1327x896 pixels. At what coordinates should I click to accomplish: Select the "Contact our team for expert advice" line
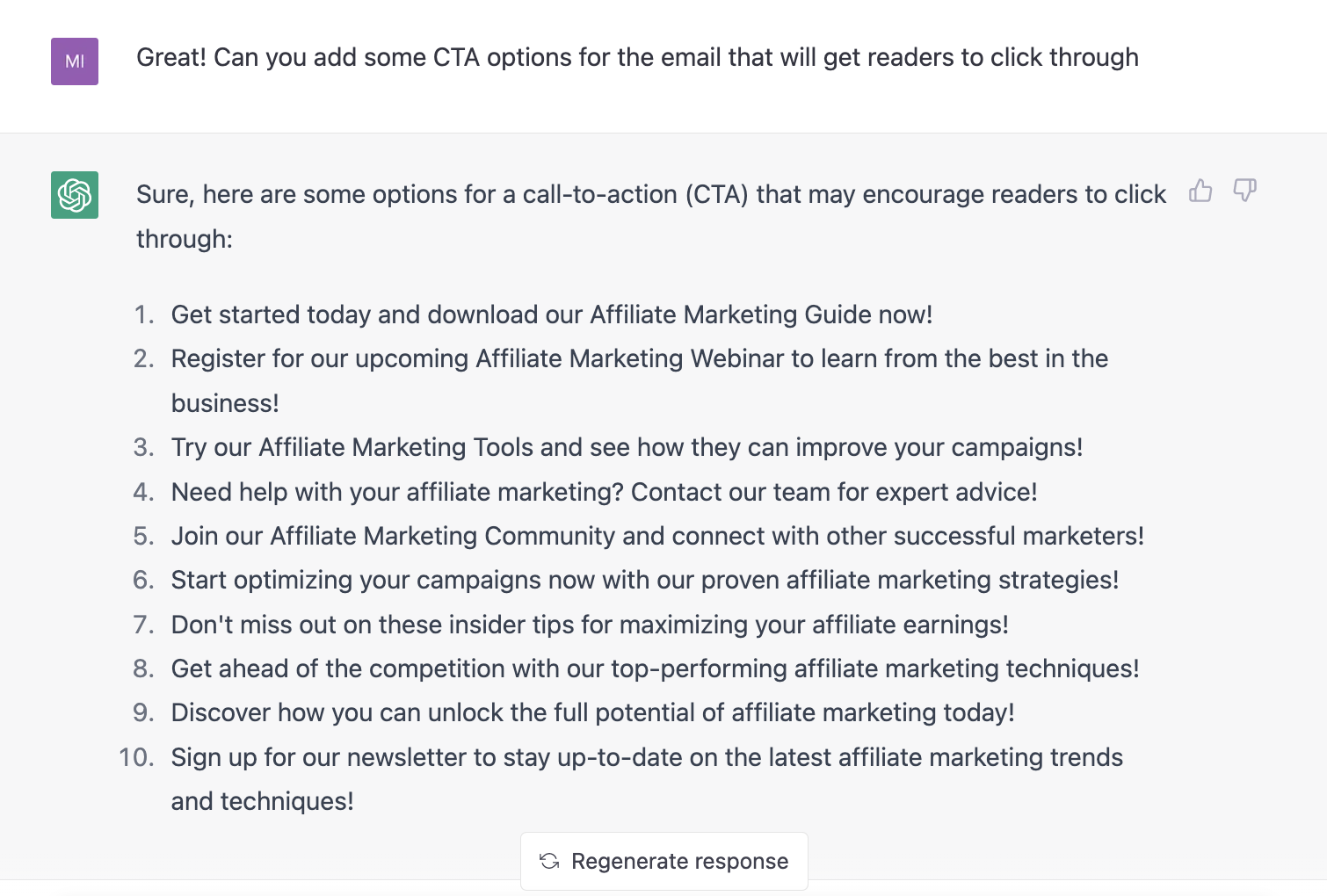(x=604, y=492)
